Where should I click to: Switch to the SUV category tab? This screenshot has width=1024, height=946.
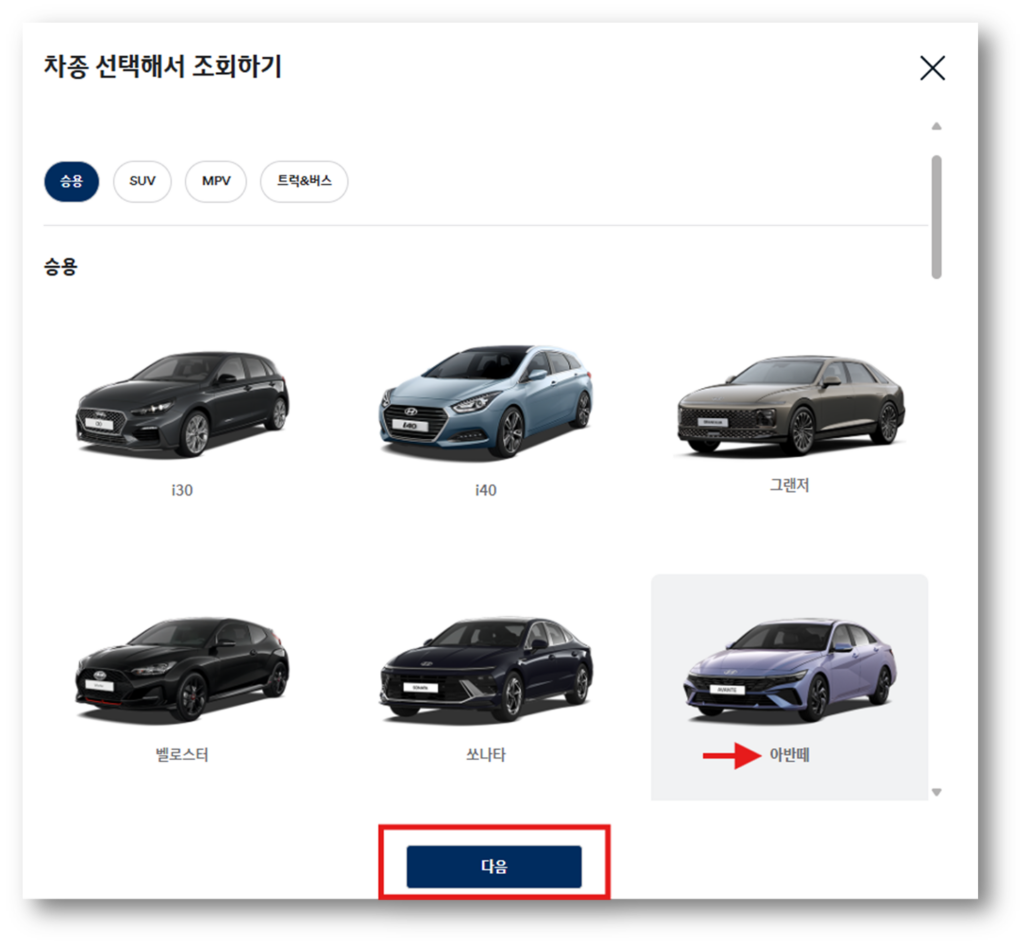[142, 181]
